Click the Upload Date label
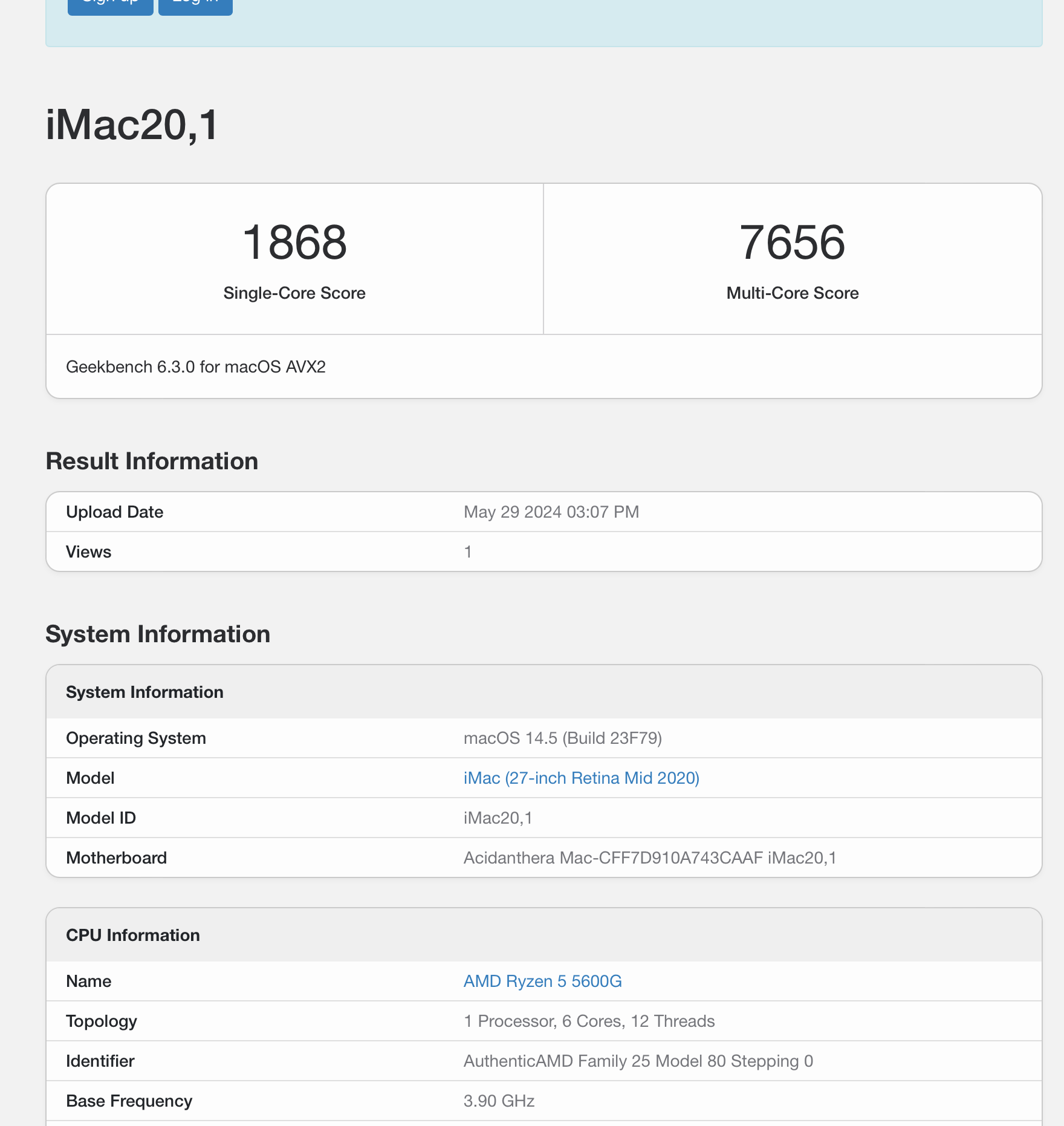The image size is (1064, 1126). 115,512
